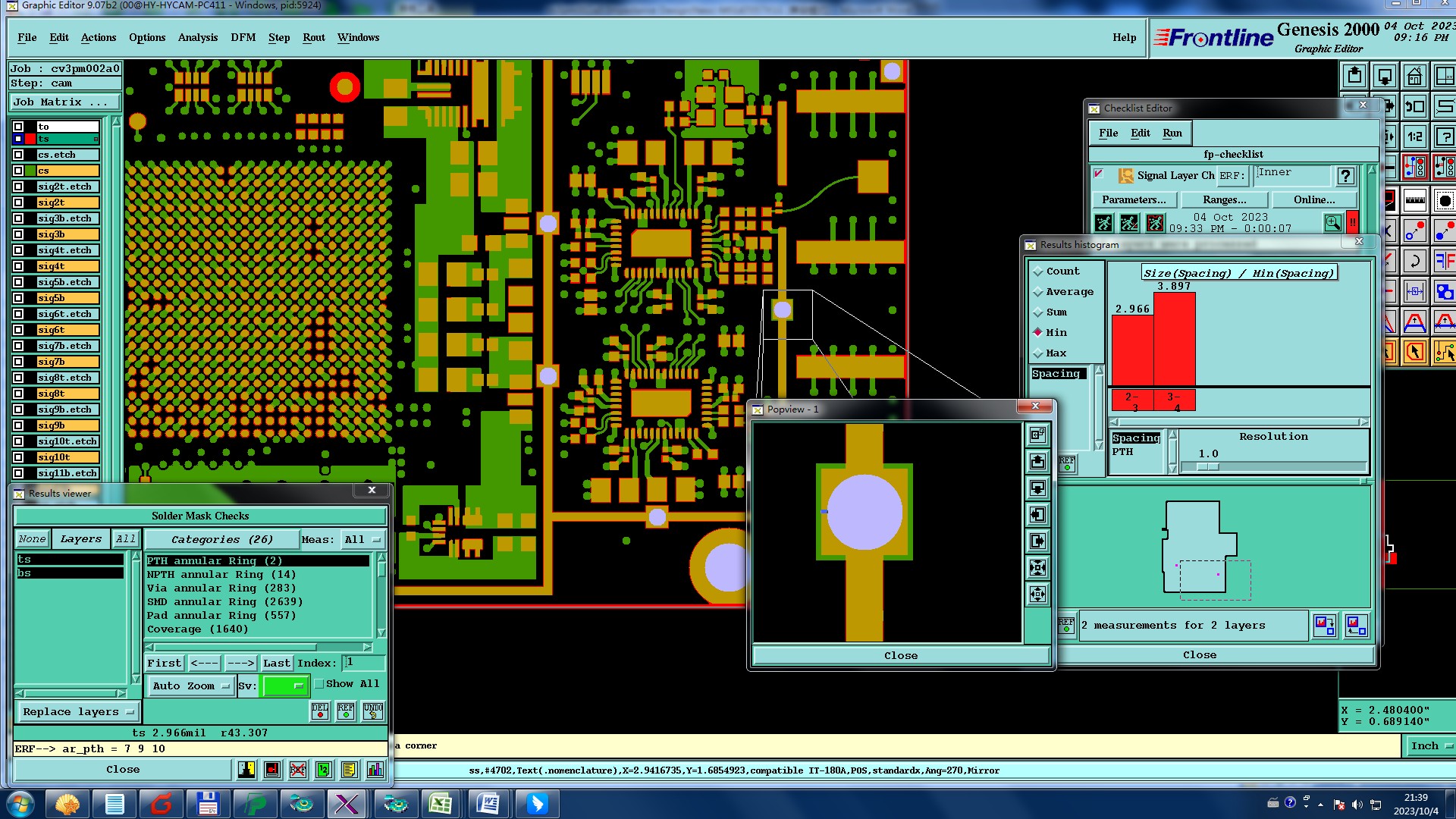Image resolution: width=1456 pixels, height=819 pixels.
Task: Select the ruler measurement tool icon
Action: [1415, 201]
